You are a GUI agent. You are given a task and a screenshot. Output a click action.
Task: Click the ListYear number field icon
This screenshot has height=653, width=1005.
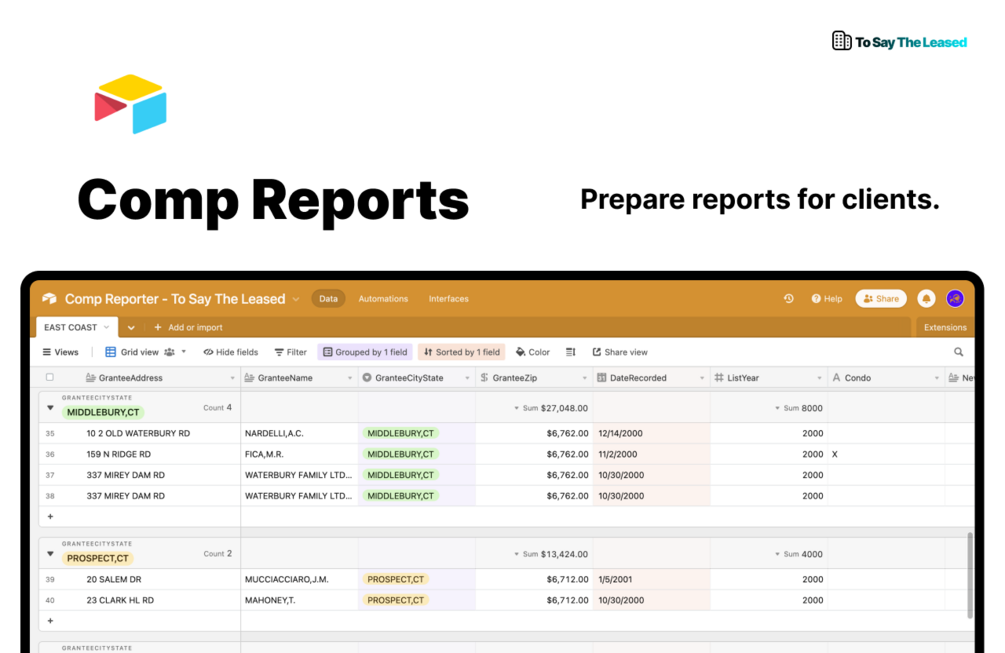pyautogui.click(x=718, y=377)
